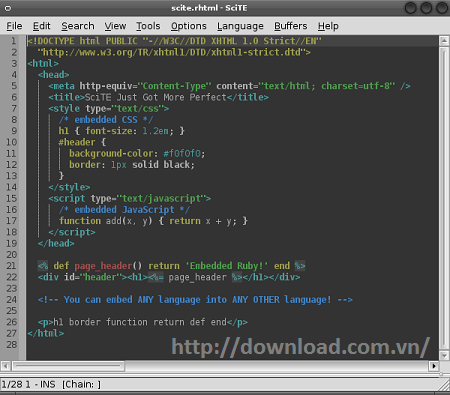The height and width of the screenshot is (395, 450).
Task: Click the xhtml1-strict.dtd URL on line 2
Action: point(174,52)
